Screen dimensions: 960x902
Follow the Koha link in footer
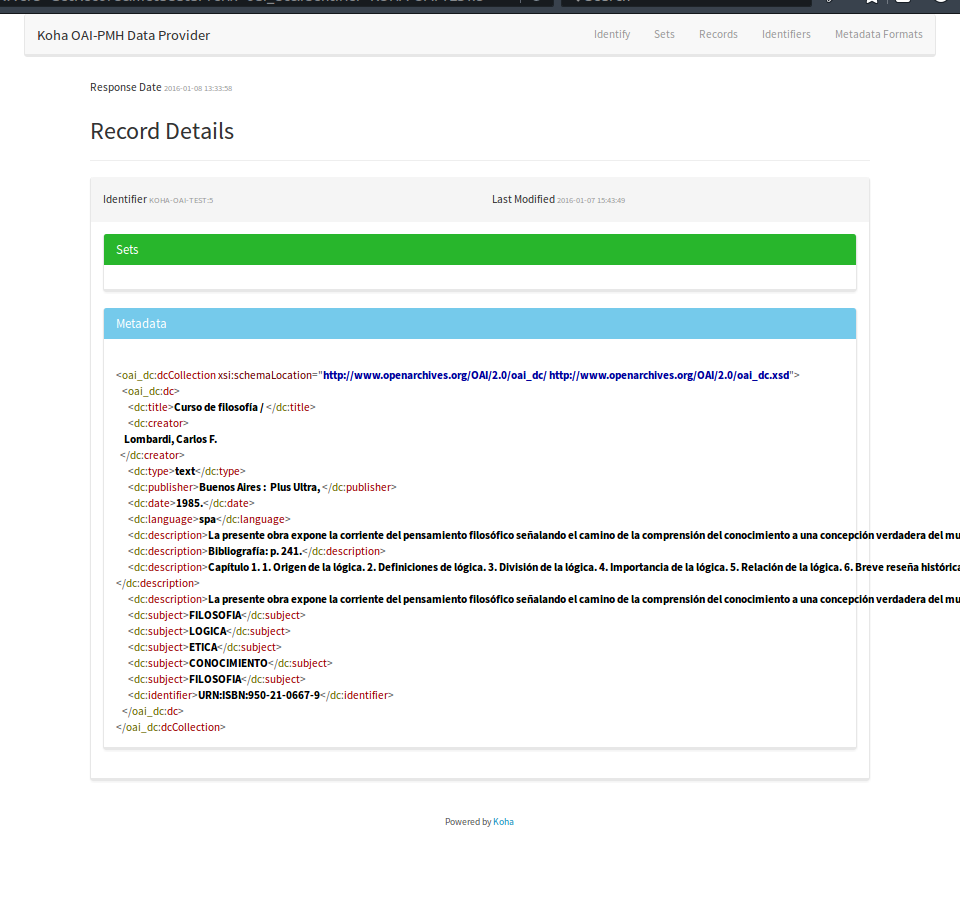coord(503,822)
